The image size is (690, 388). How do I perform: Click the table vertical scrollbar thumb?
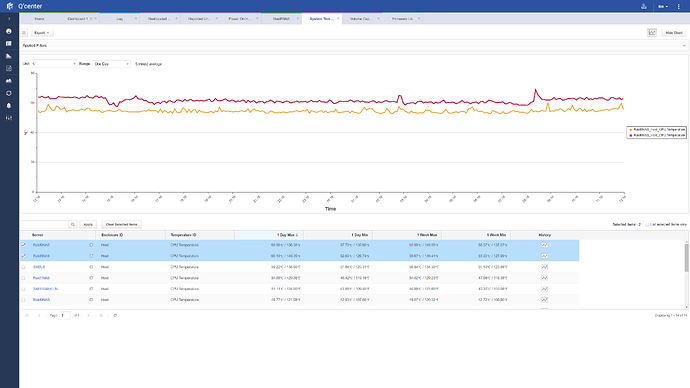coord(686,258)
